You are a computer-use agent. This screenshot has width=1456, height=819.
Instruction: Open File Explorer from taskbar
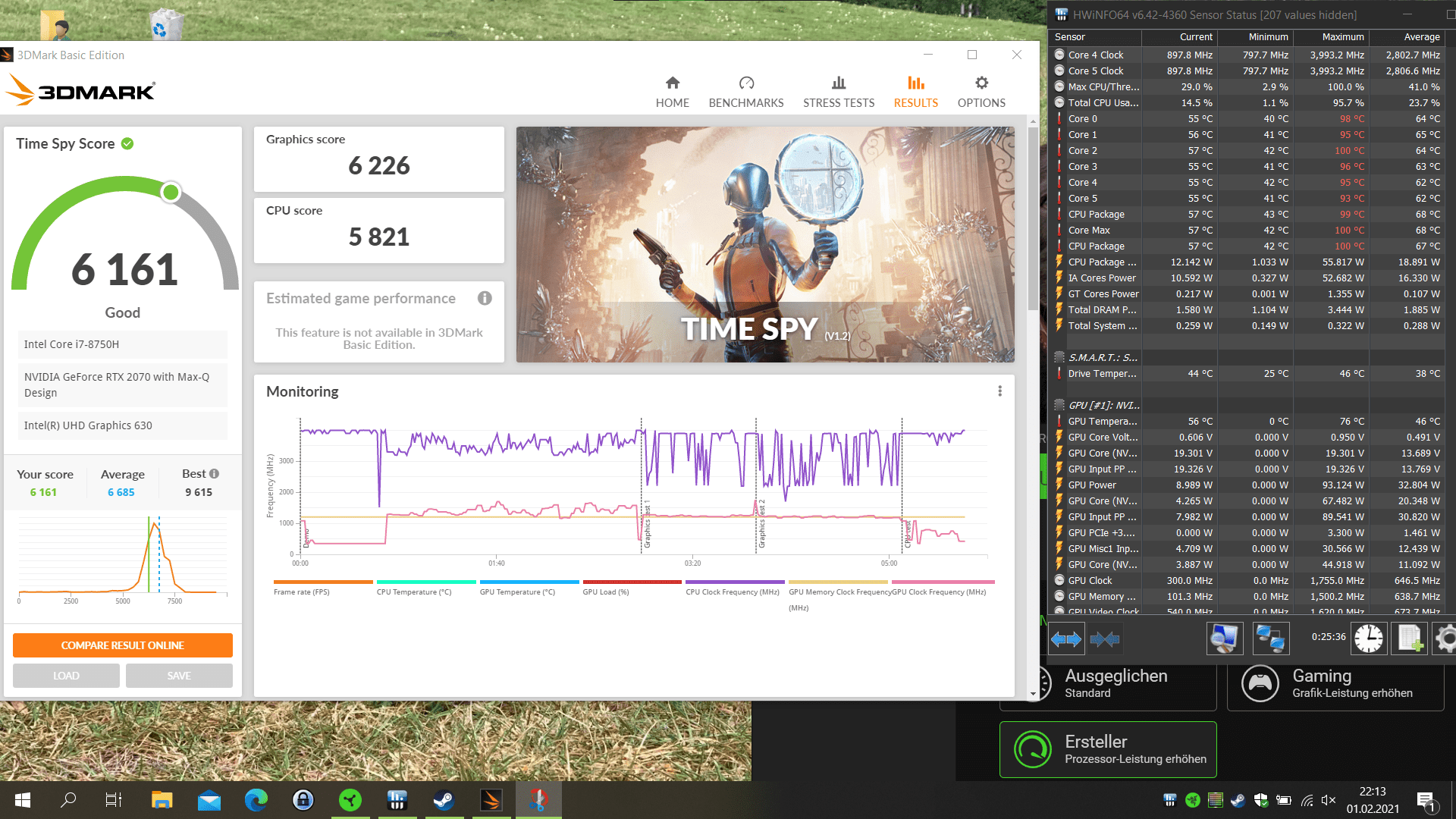coord(162,800)
